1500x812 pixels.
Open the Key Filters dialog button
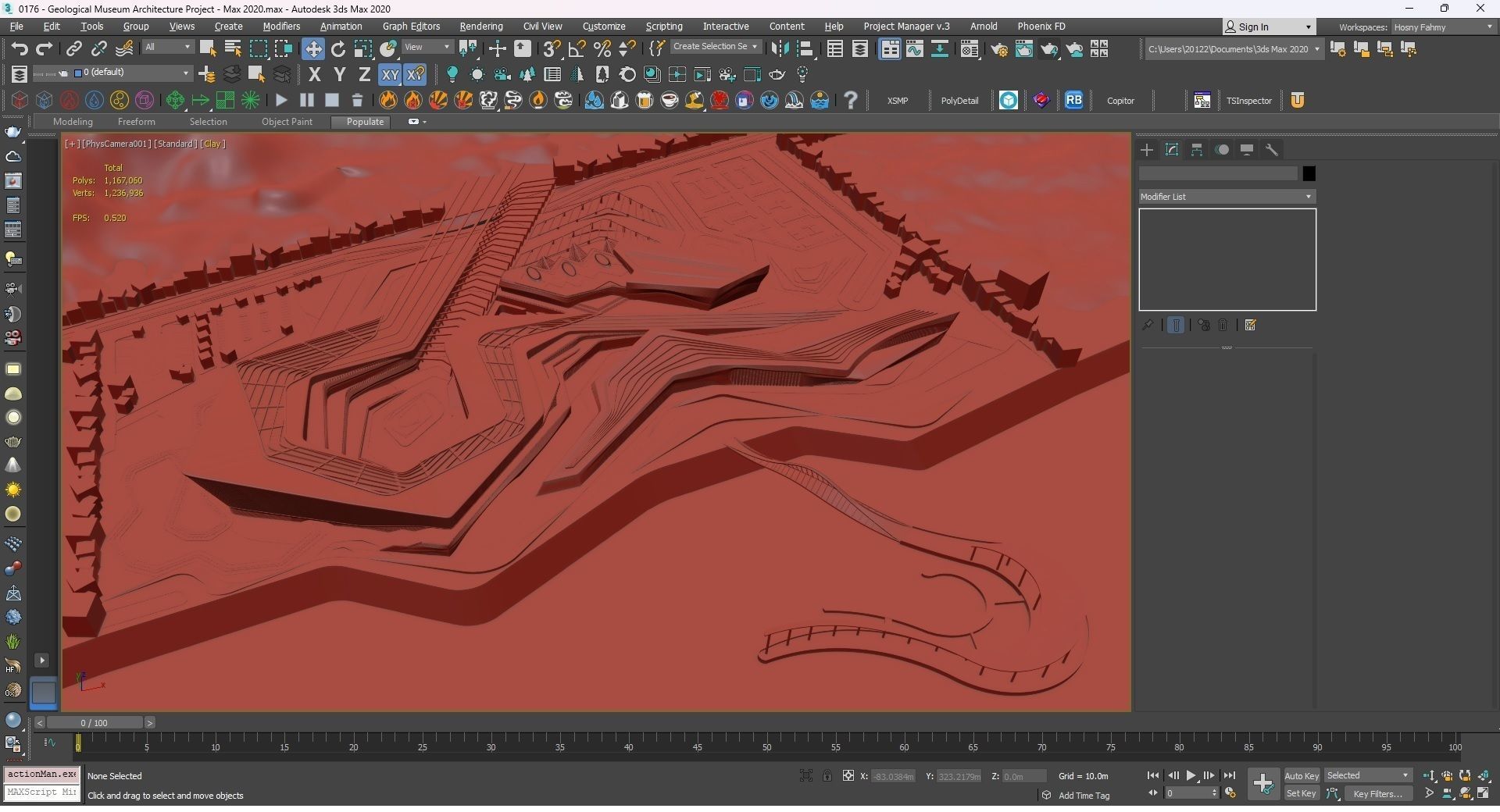(1378, 794)
